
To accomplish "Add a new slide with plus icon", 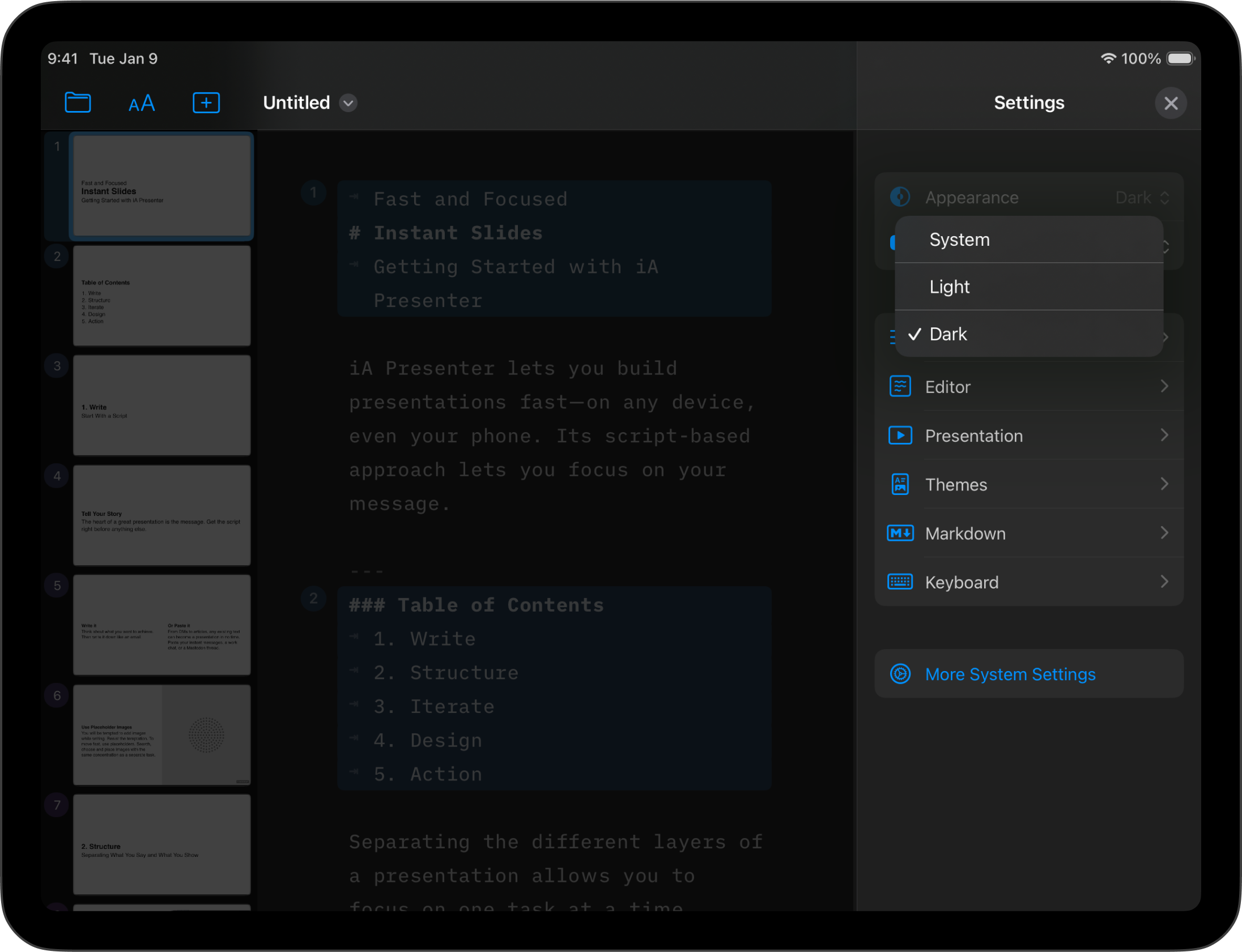I will click(x=206, y=103).
